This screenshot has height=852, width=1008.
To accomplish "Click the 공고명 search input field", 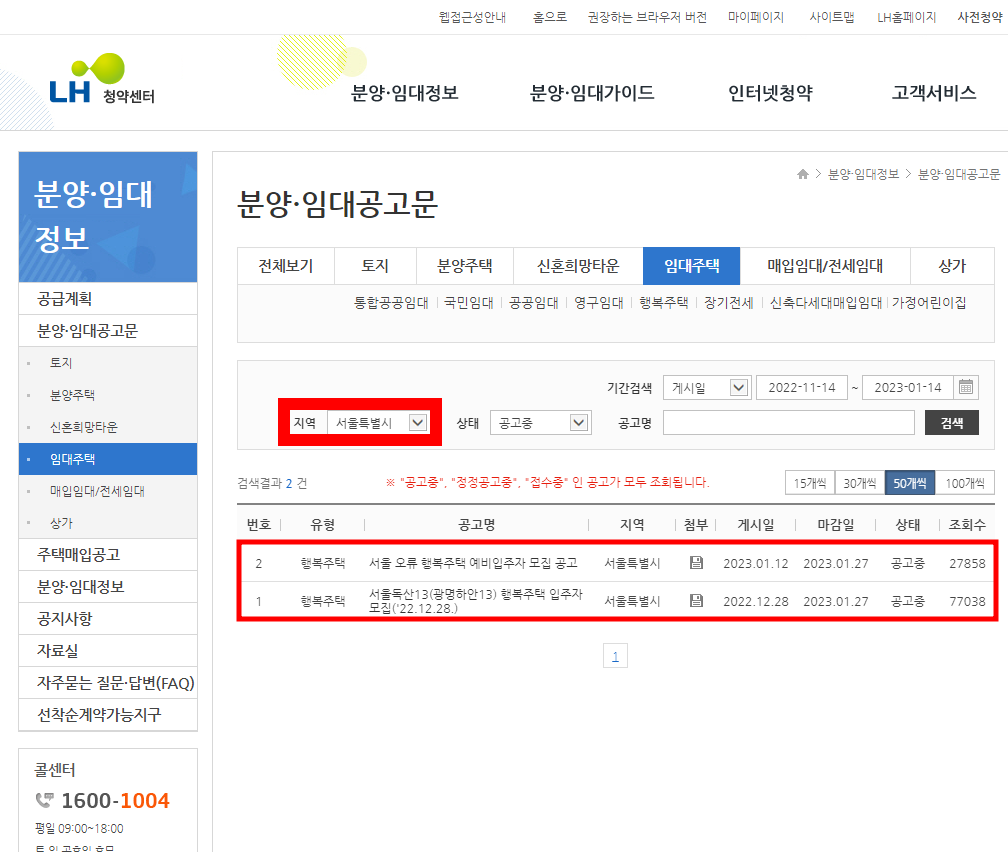I will pos(789,422).
